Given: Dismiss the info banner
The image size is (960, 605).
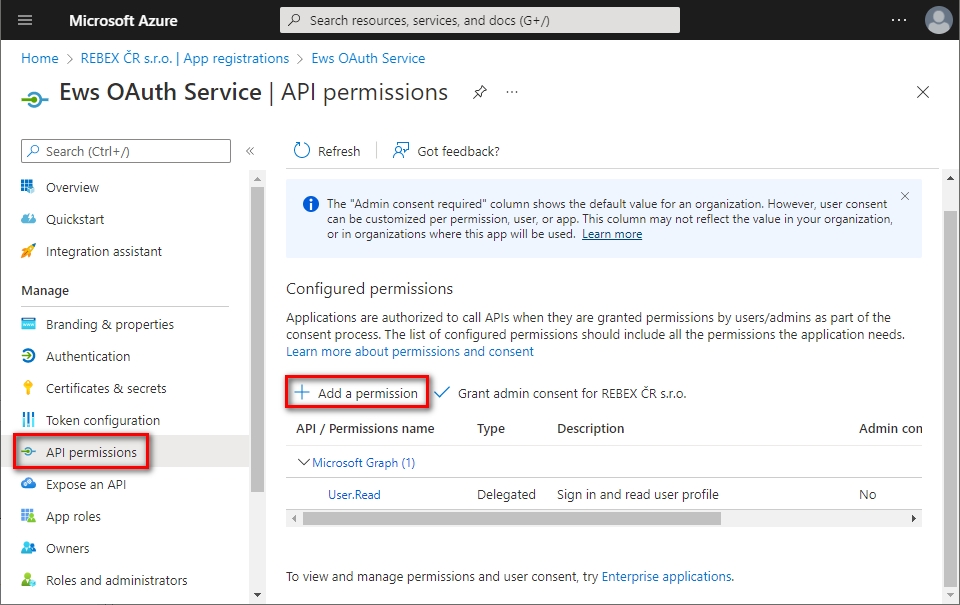Looking at the screenshot, I should pyautogui.click(x=905, y=197).
